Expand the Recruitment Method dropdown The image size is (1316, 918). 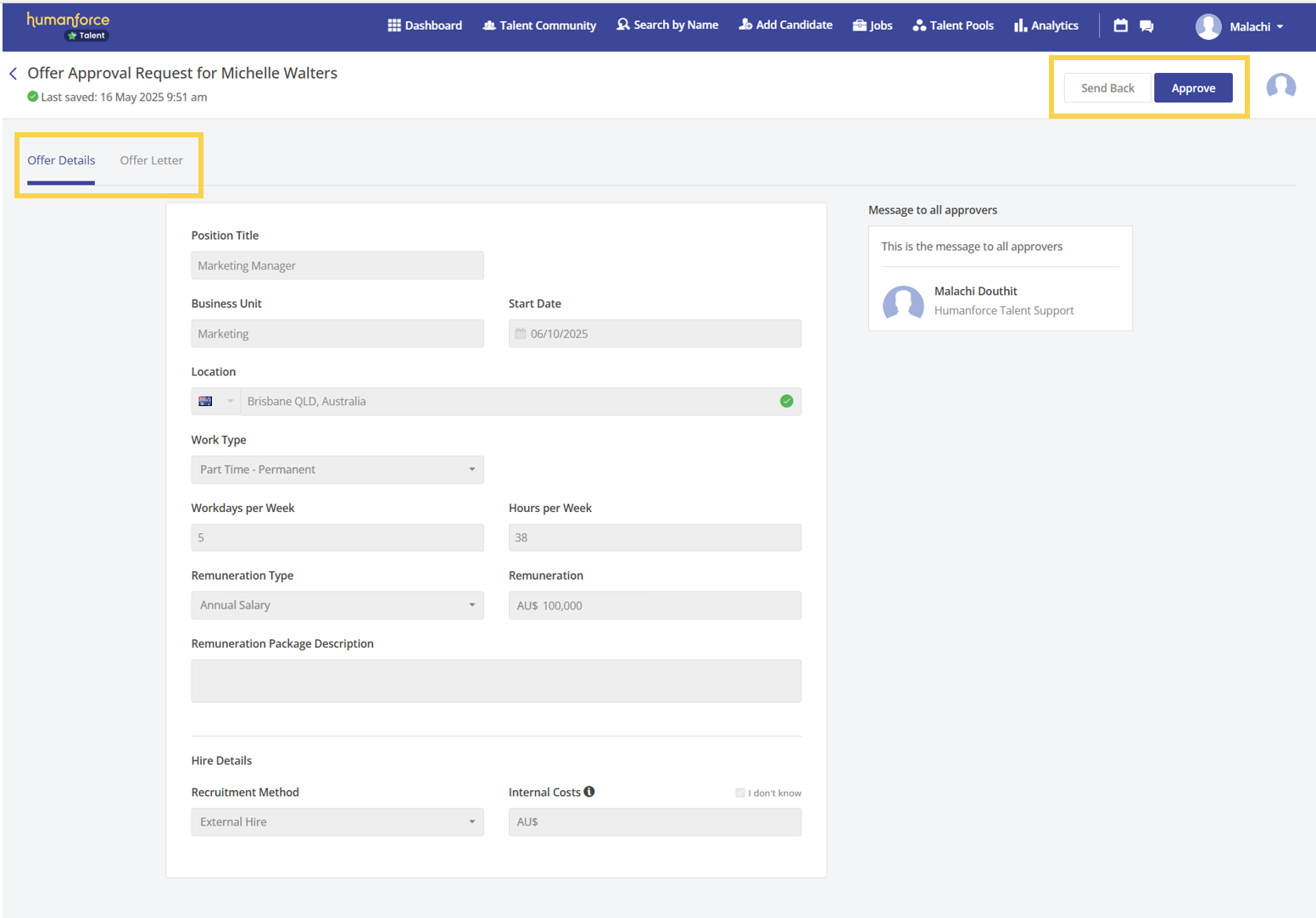[337, 822]
